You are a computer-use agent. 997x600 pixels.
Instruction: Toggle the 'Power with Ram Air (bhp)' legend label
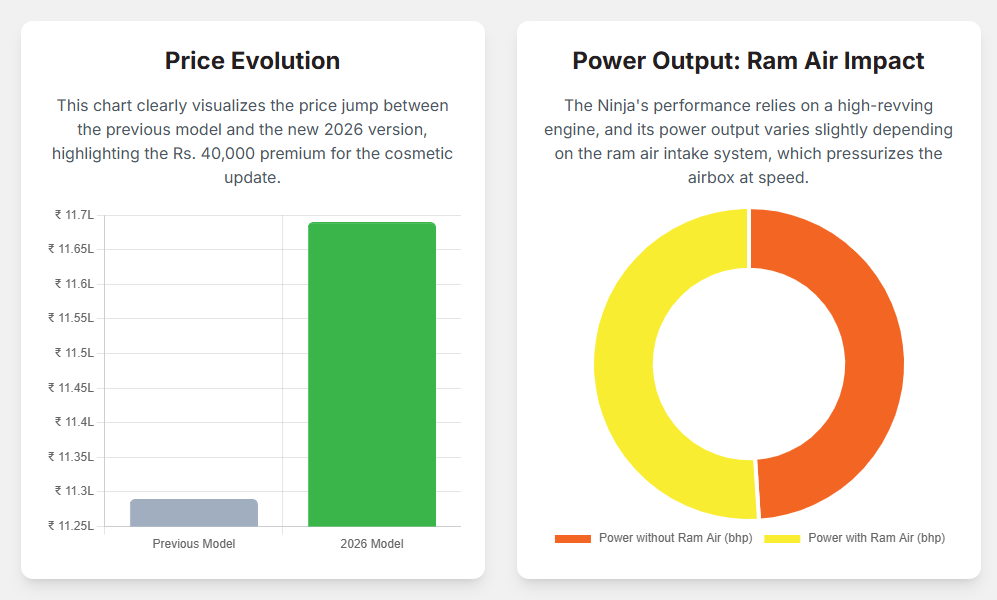click(876, 538)
